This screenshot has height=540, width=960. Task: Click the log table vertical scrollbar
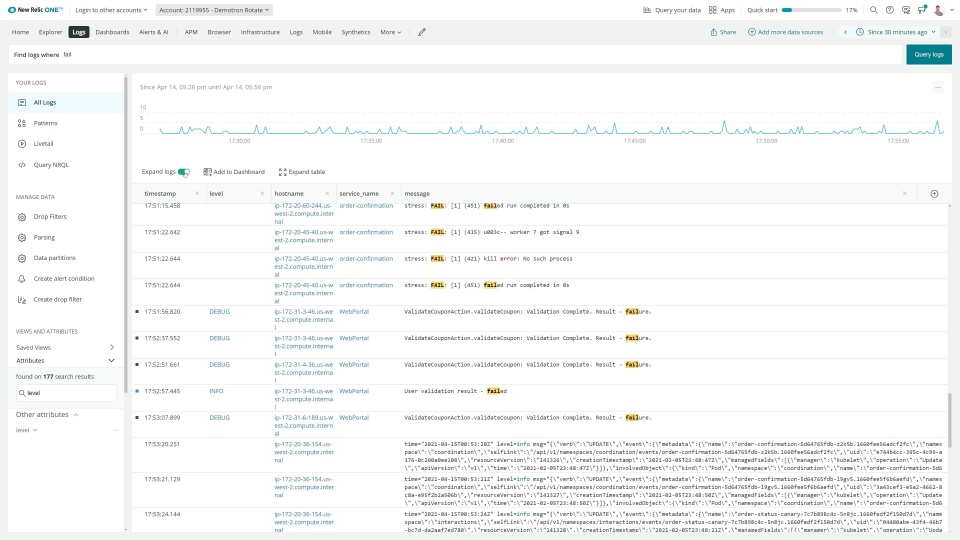point(950,420)
